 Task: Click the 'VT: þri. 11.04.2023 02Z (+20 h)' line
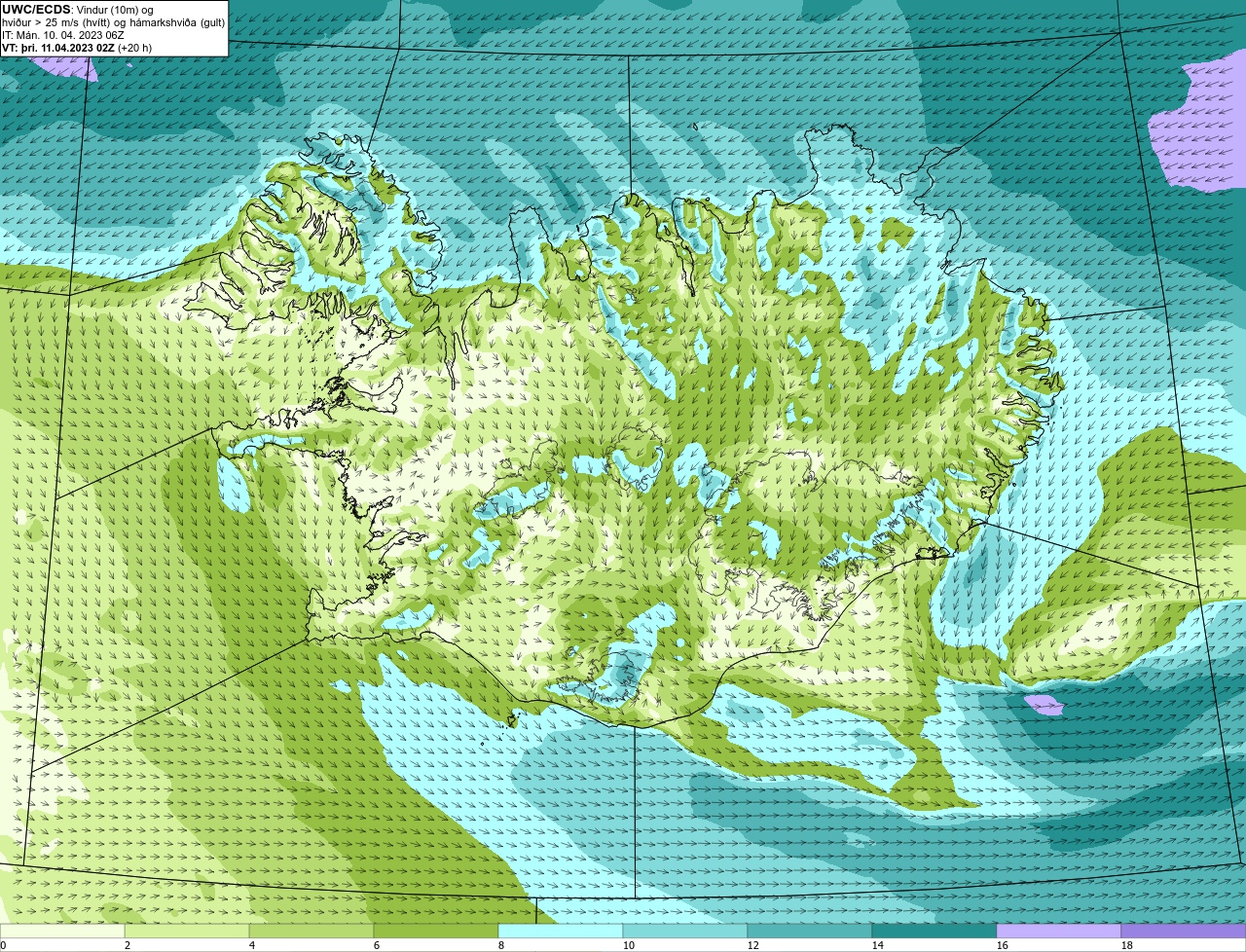pyautogui.click(x=77, y=47)
